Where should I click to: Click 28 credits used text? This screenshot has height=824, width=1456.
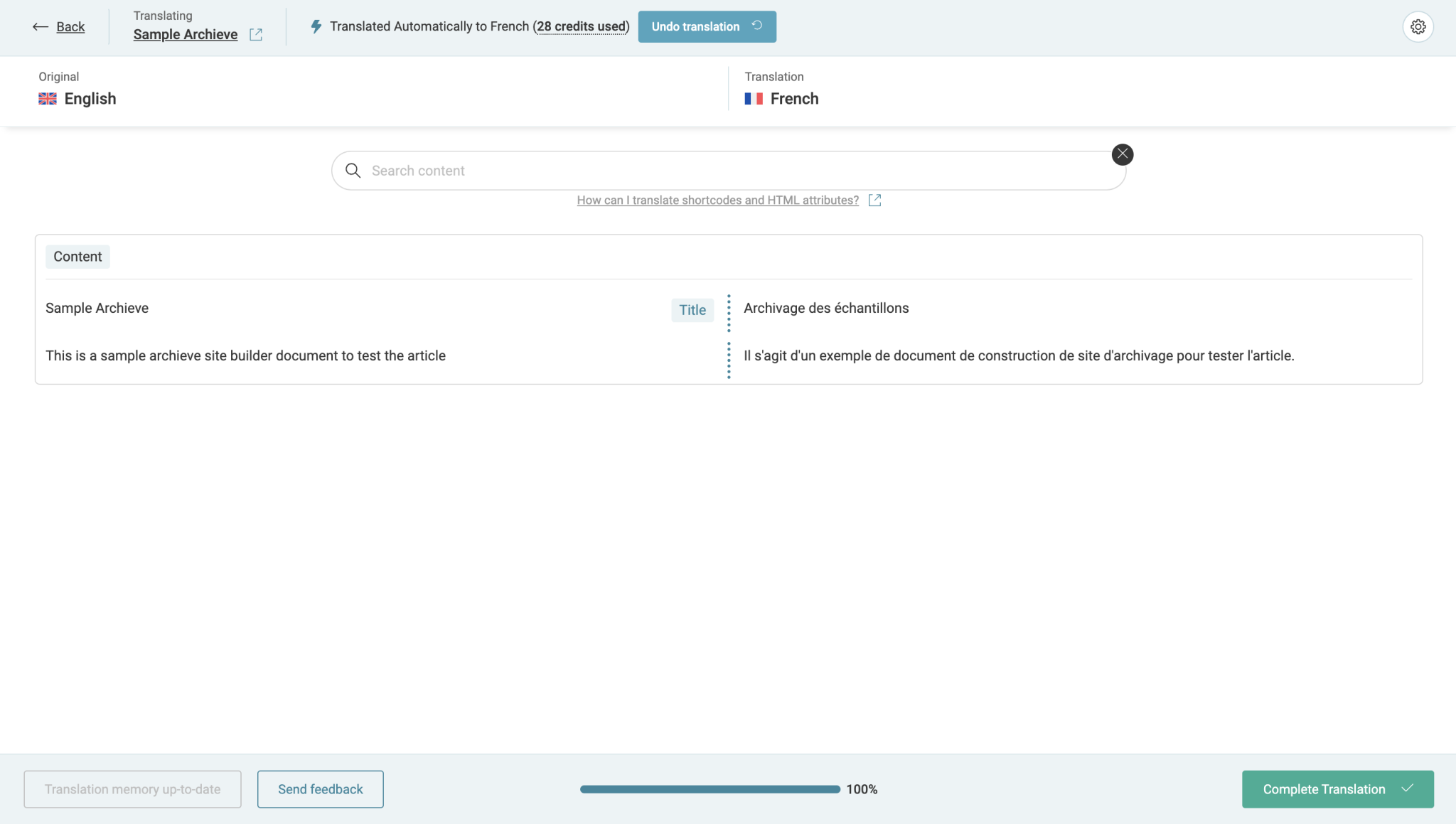point(581,26)
